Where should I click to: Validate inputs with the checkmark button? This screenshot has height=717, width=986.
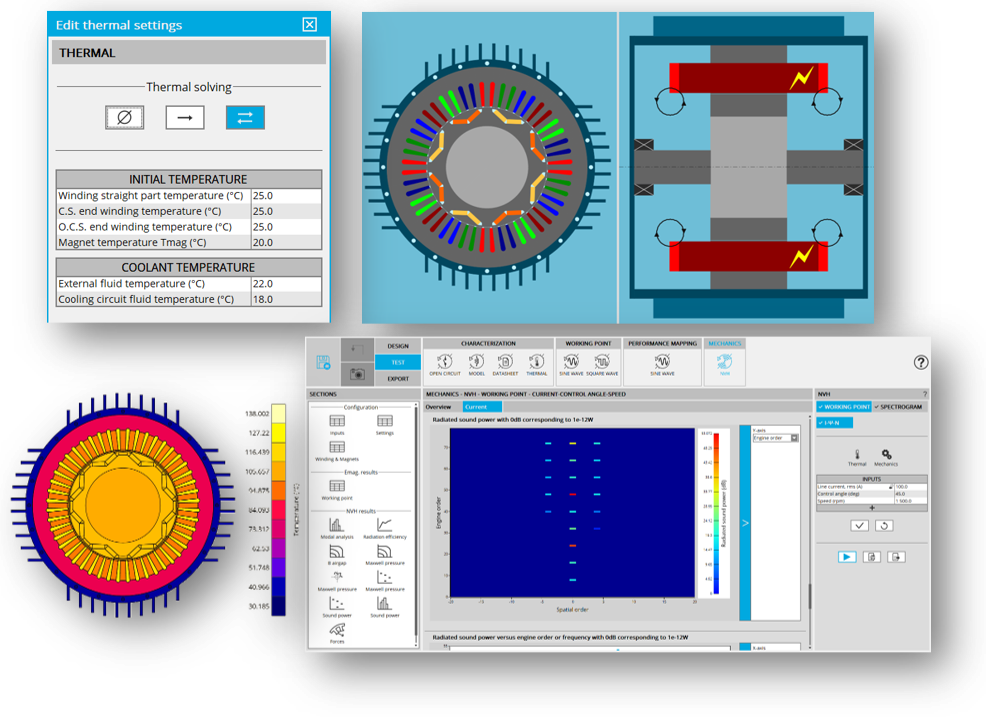(859, 526)
